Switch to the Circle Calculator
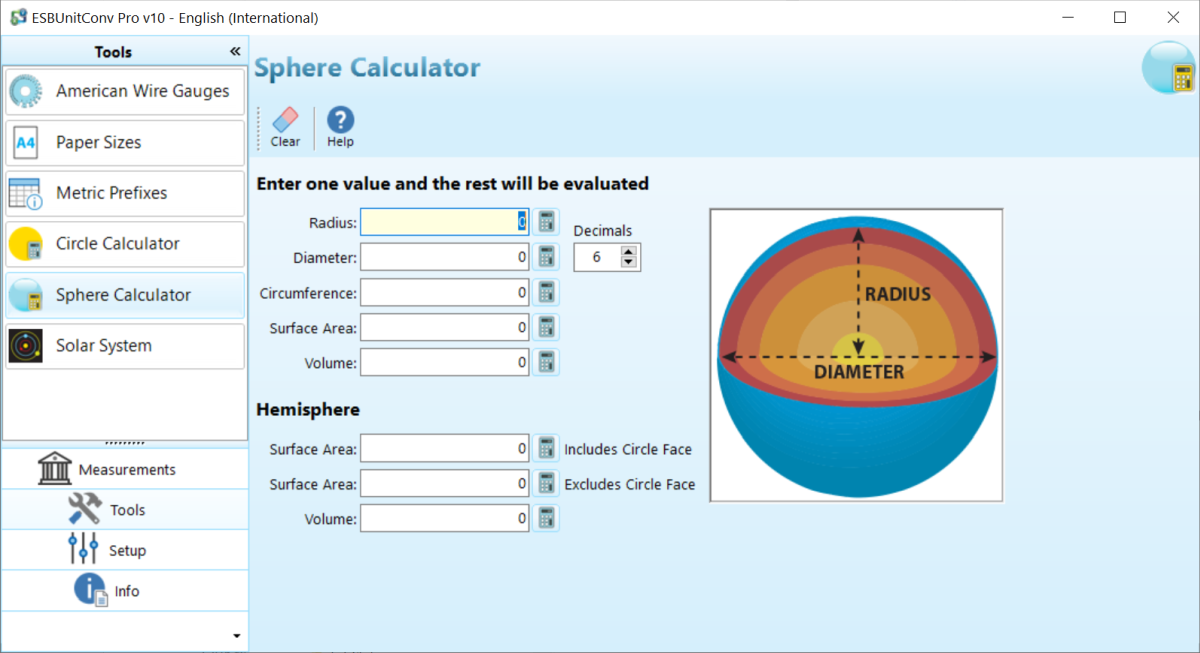The width and height of the screenshot is (1200, 653). (x=124, y=243)
